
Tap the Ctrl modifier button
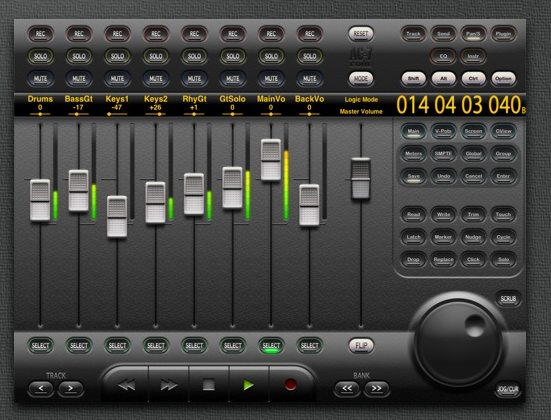click(x=473, y=79)
